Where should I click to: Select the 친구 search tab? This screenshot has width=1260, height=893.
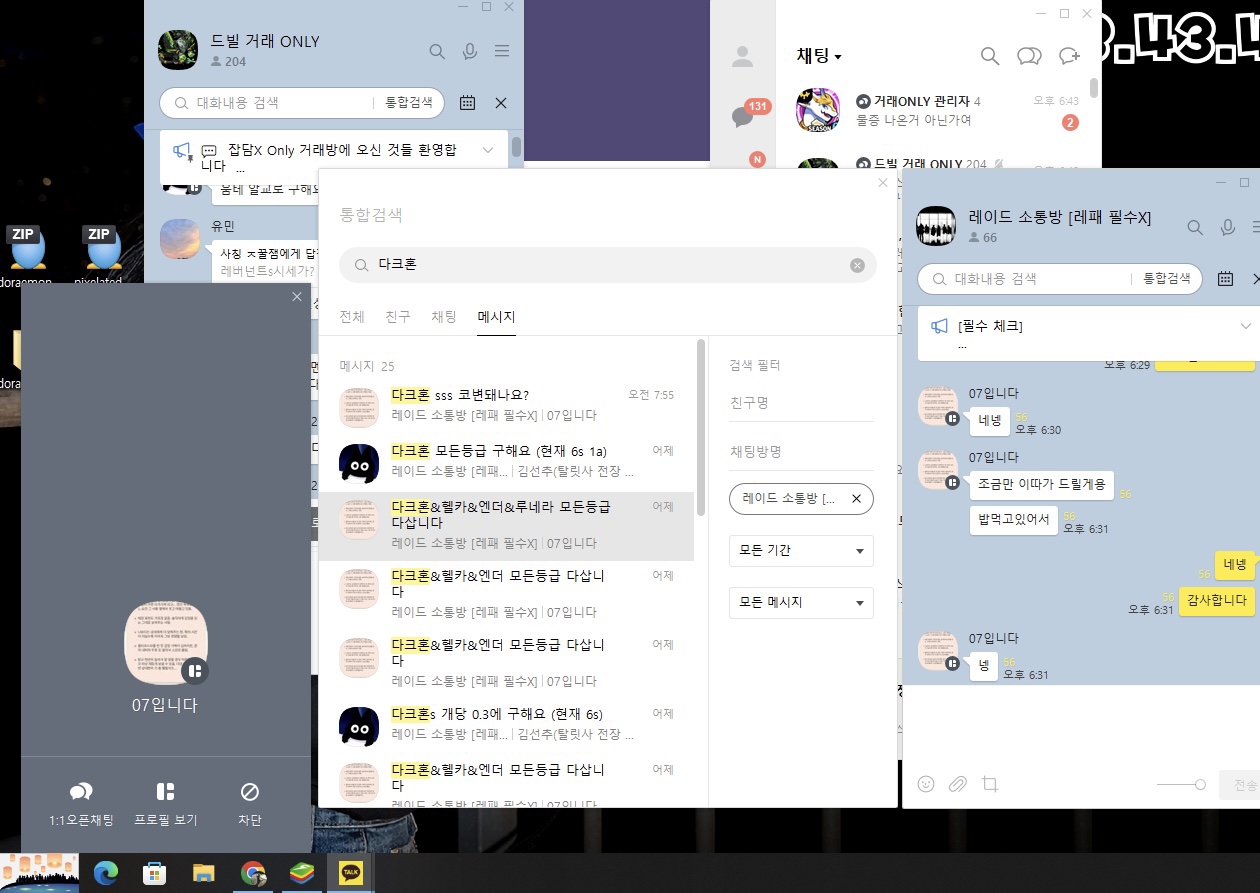point(398,316)
